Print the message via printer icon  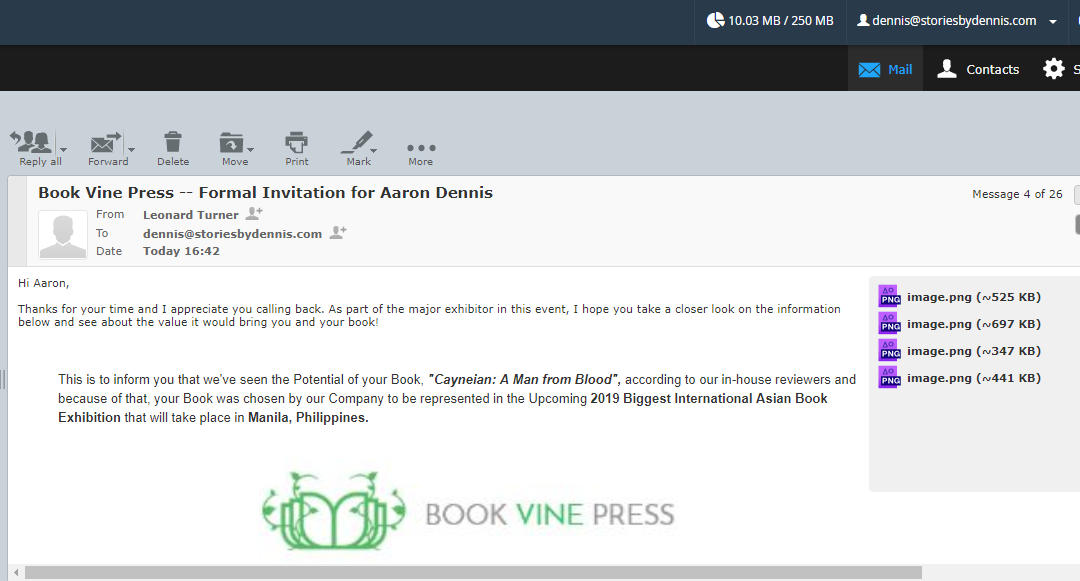pyautogui.click(x=297, y=142)
